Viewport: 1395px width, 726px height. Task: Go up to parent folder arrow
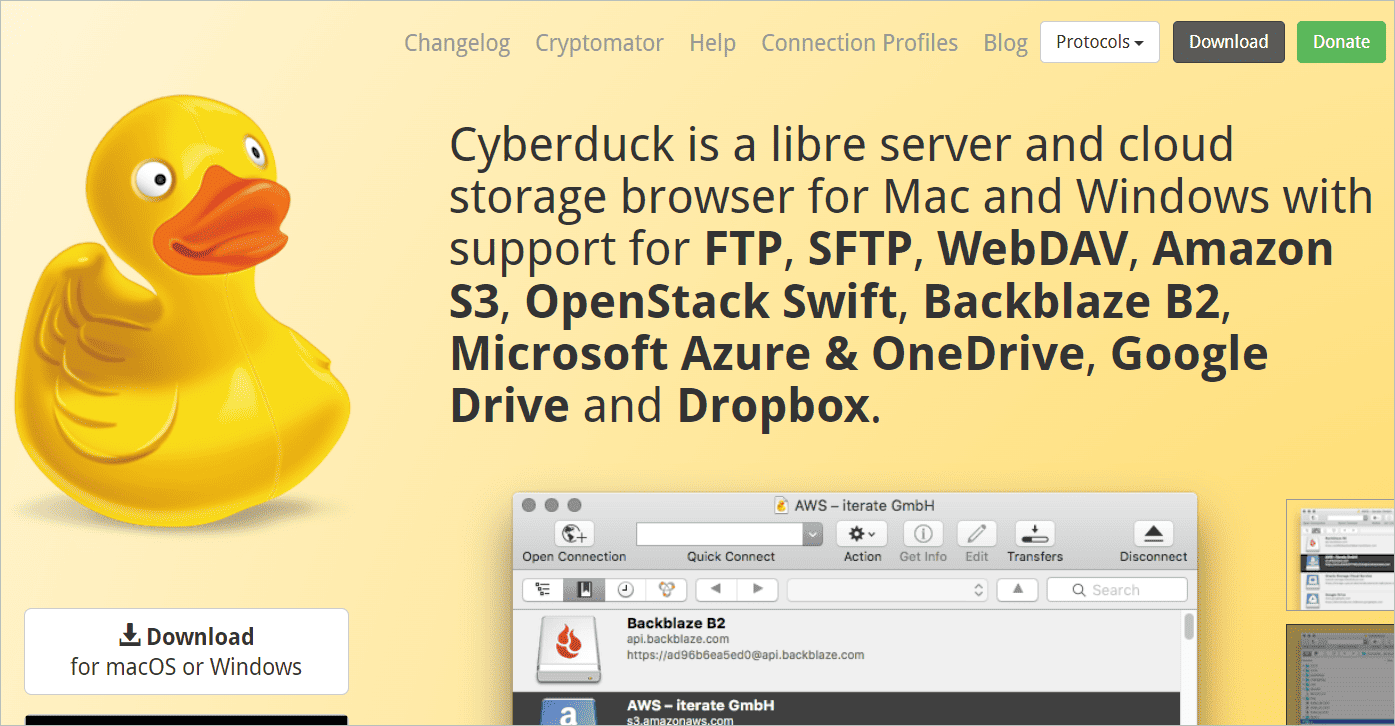tap(1018, 590)
